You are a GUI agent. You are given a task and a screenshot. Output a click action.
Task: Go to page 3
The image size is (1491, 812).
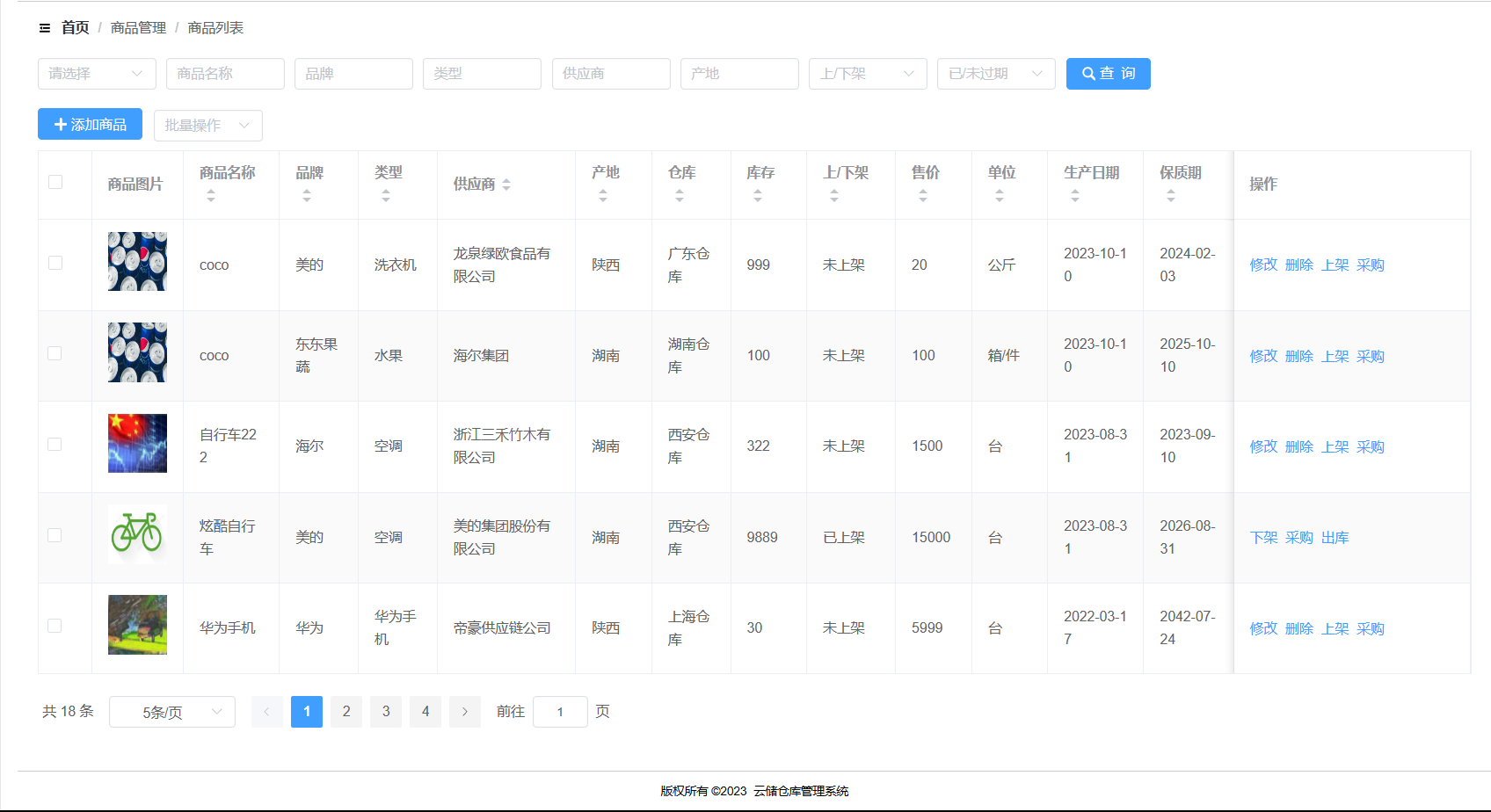pyautogui.click(x=386, y=712)
